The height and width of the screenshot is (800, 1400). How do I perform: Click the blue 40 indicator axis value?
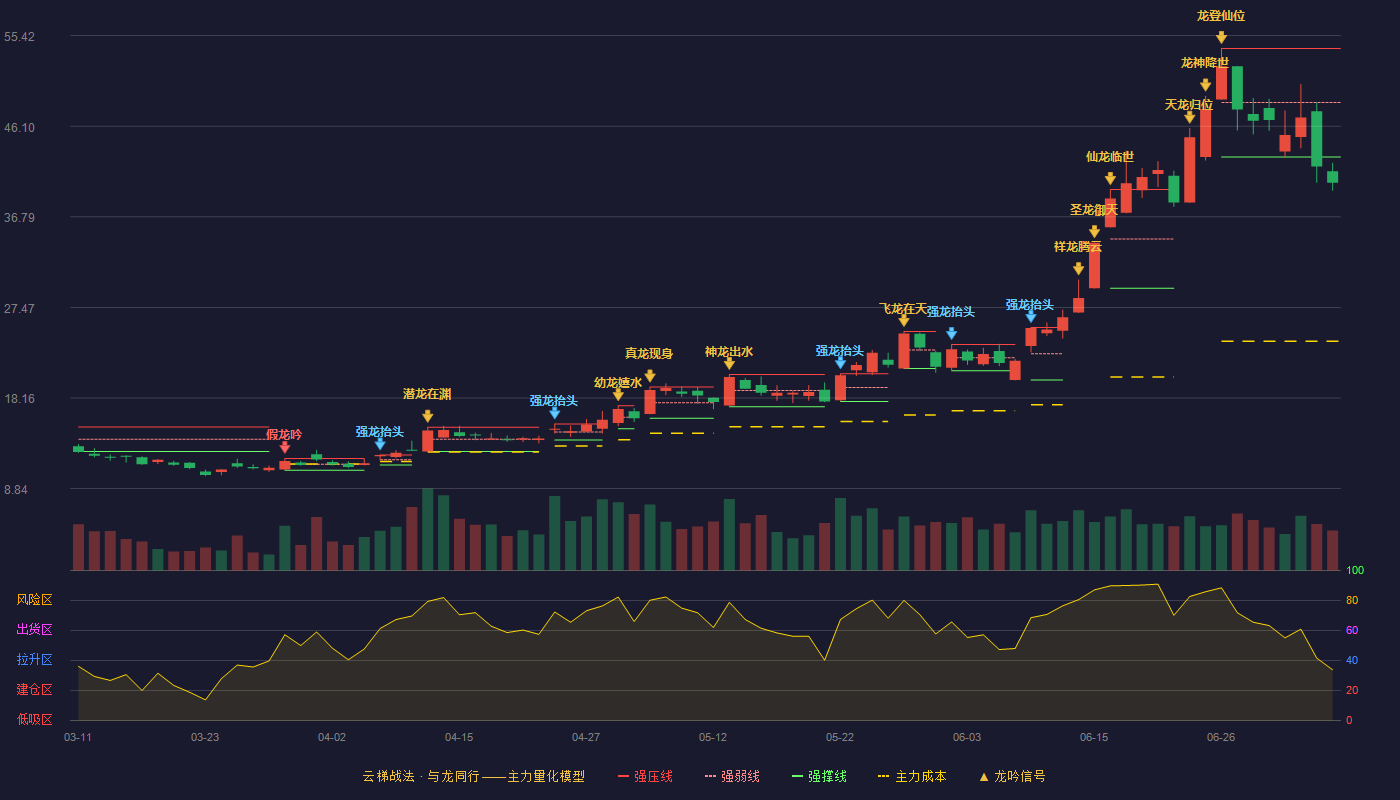coord(1352,661)
